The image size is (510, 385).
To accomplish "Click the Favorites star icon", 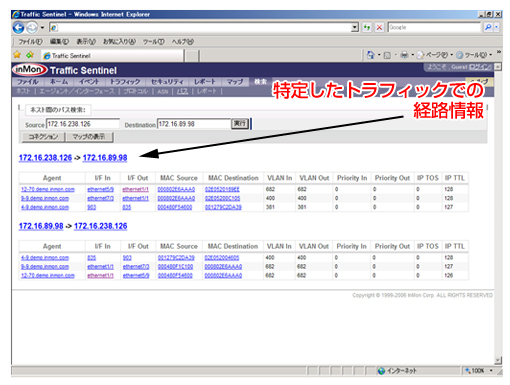I will pos(17,55).
